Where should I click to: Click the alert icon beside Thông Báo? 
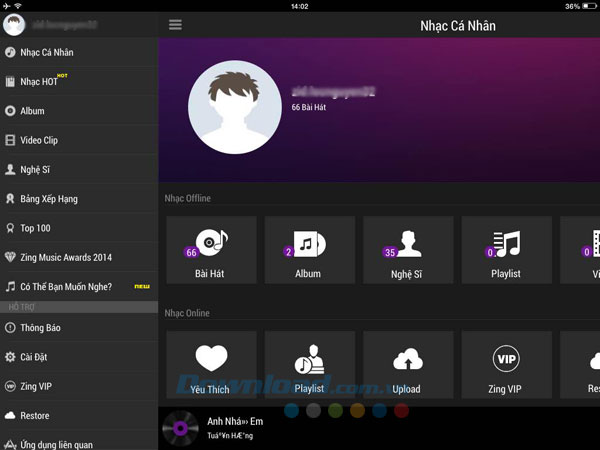[10, 328]
